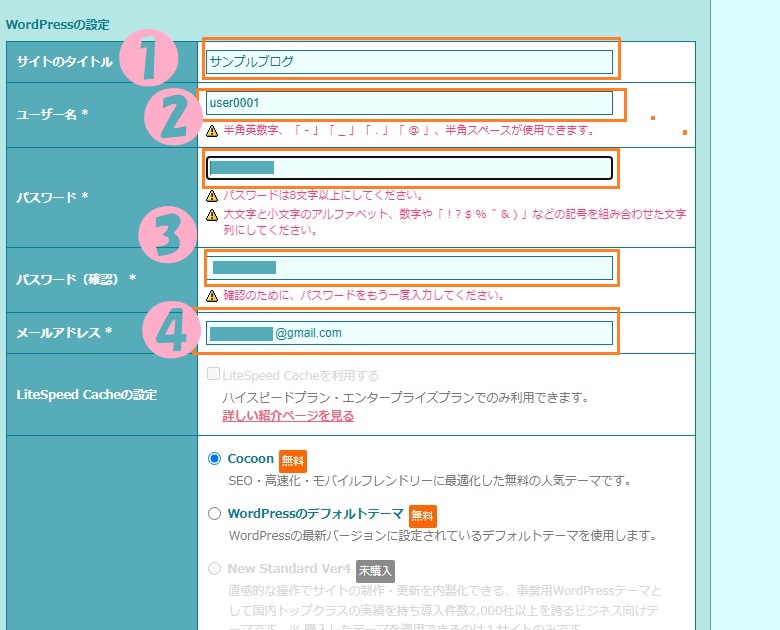Screen dimensions: 780x630
Task: Select the New Standard Ver4 radio button
Action: coord(214,568)
